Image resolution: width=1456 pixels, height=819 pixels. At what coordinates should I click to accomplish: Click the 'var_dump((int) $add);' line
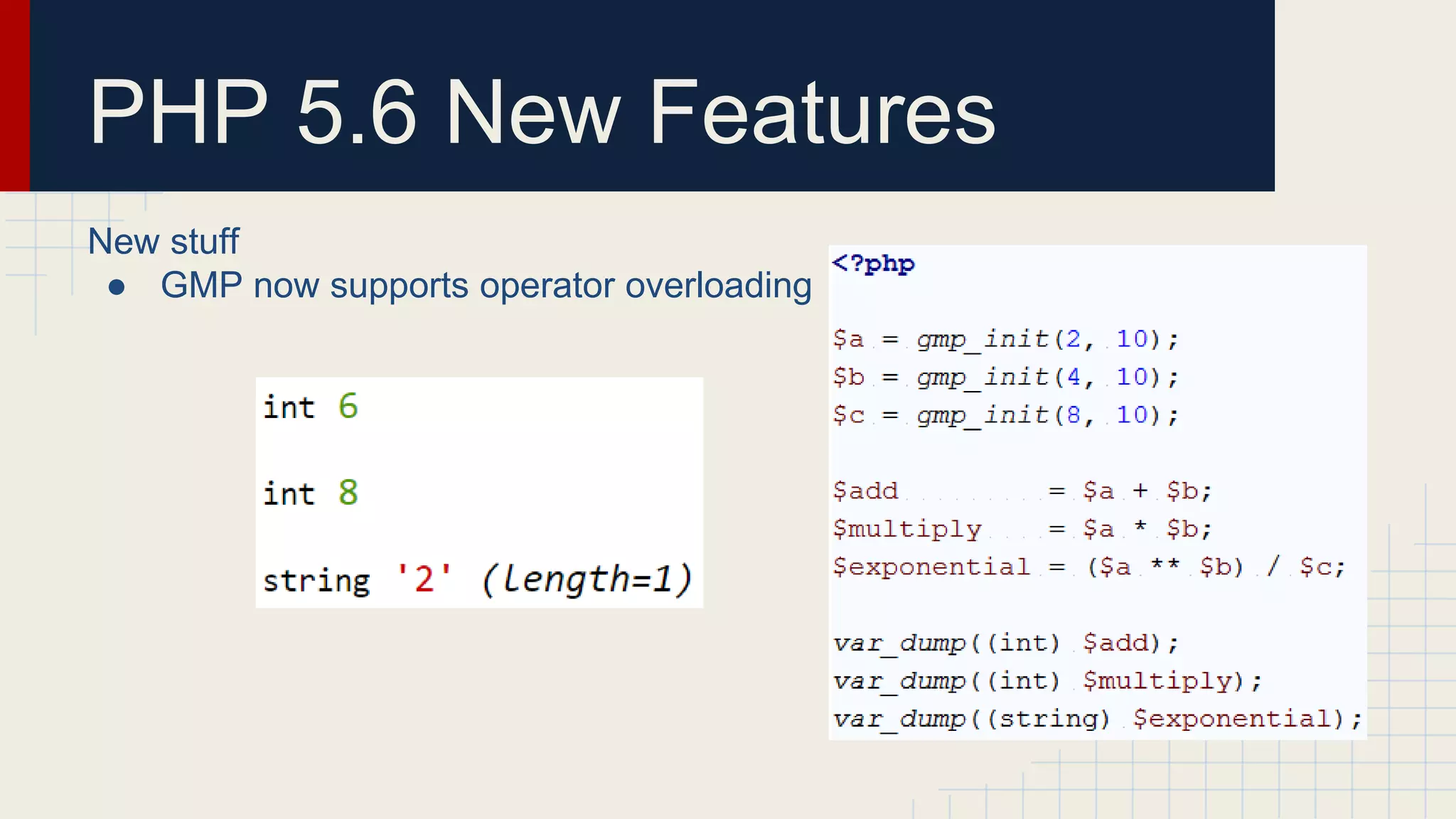point(1005,643)
